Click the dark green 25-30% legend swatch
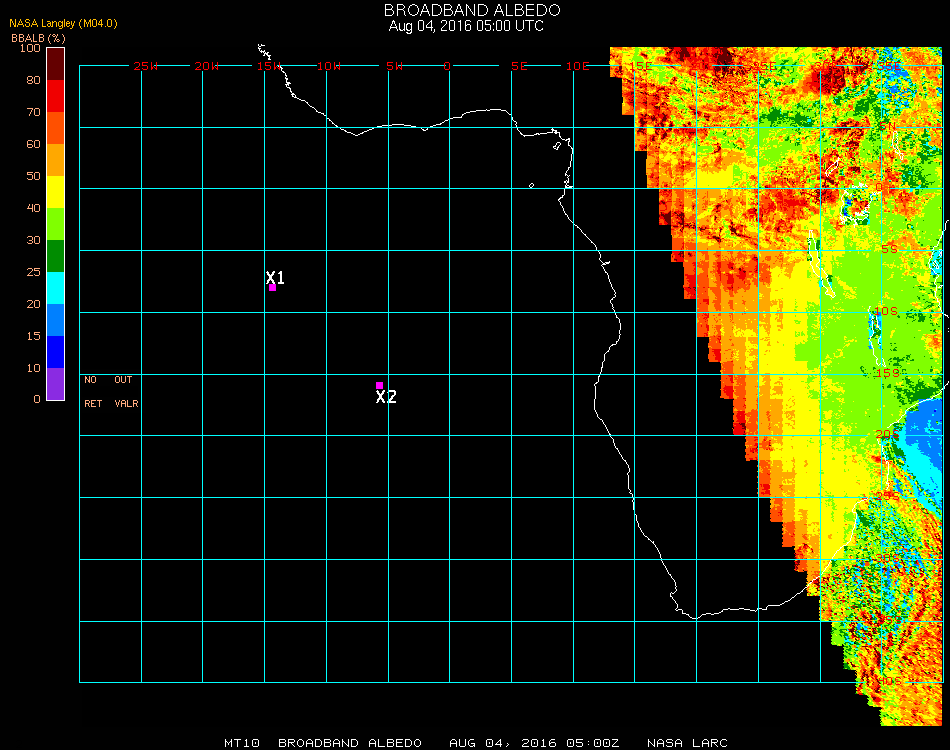The image size is (950, 750). pos(55,256)
